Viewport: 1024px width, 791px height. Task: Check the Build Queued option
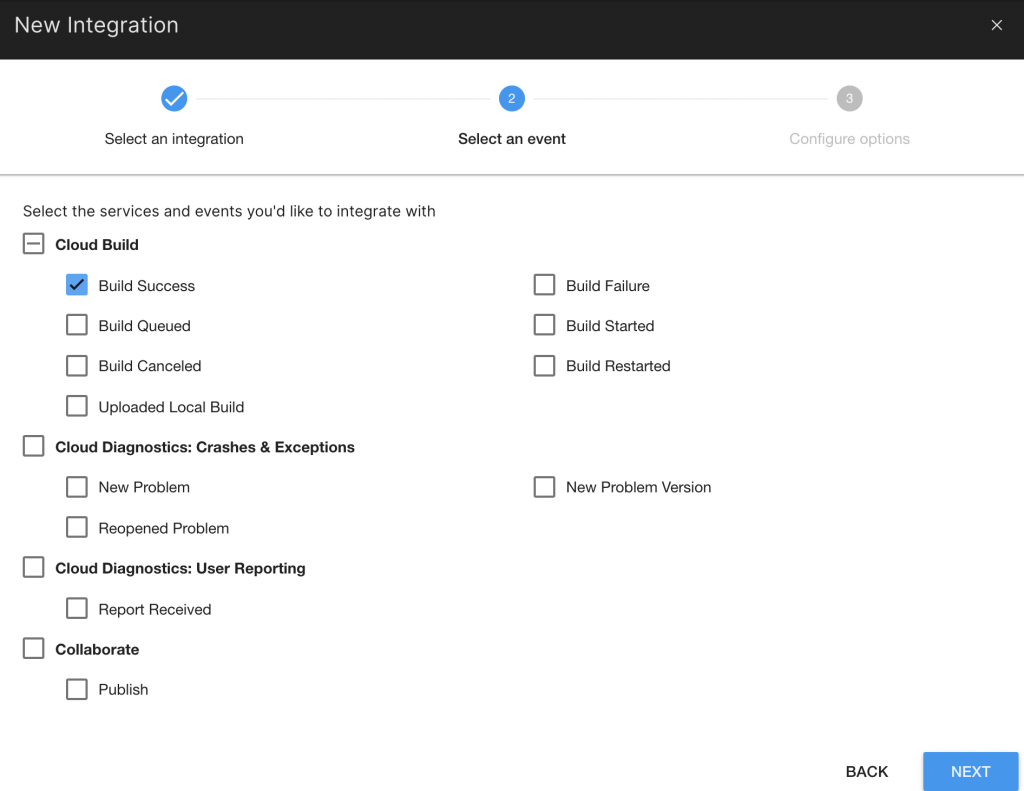[x=77, y=325]
